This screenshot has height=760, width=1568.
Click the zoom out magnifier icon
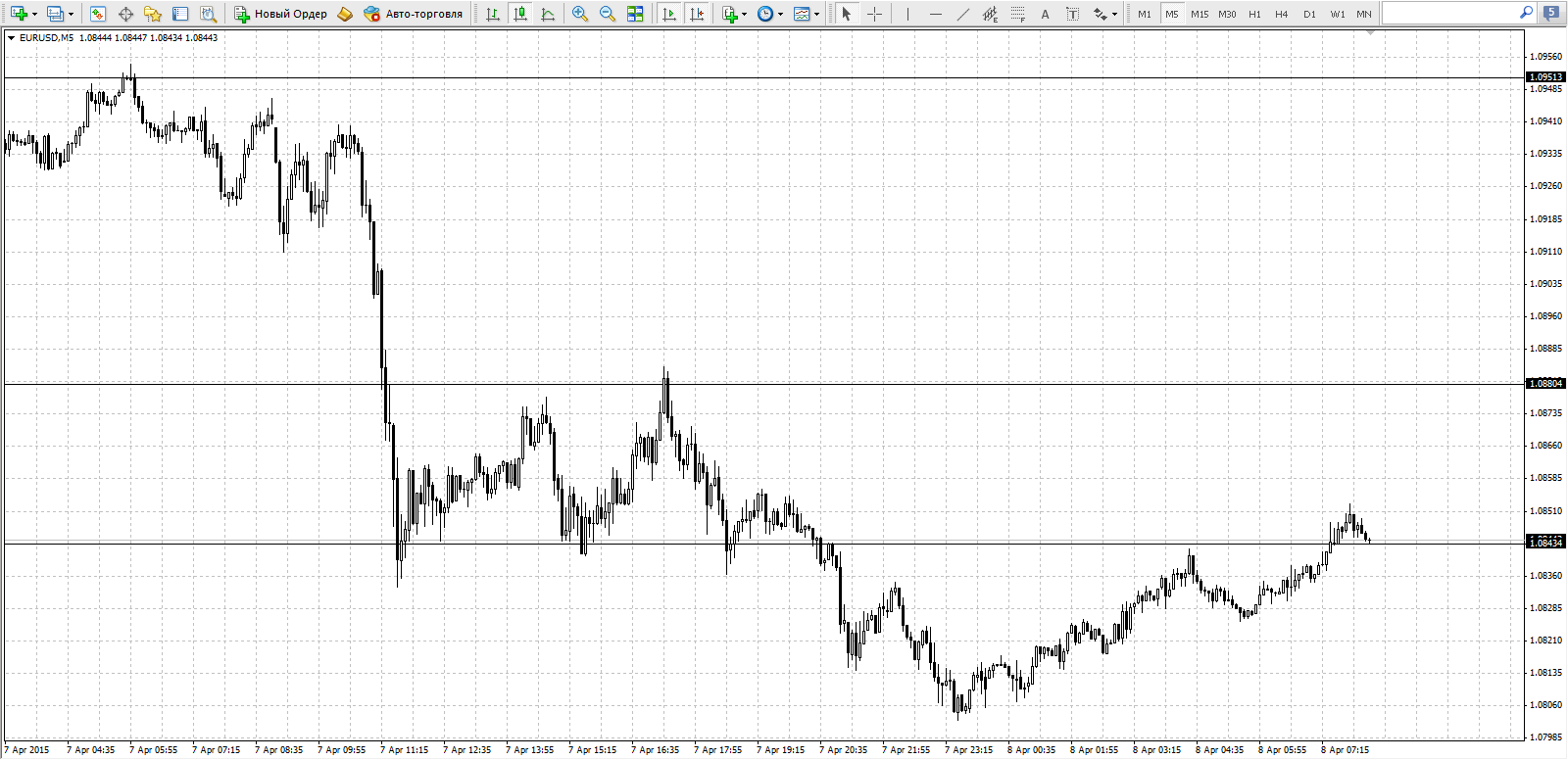pyautogui.click(x=608, y=14)
